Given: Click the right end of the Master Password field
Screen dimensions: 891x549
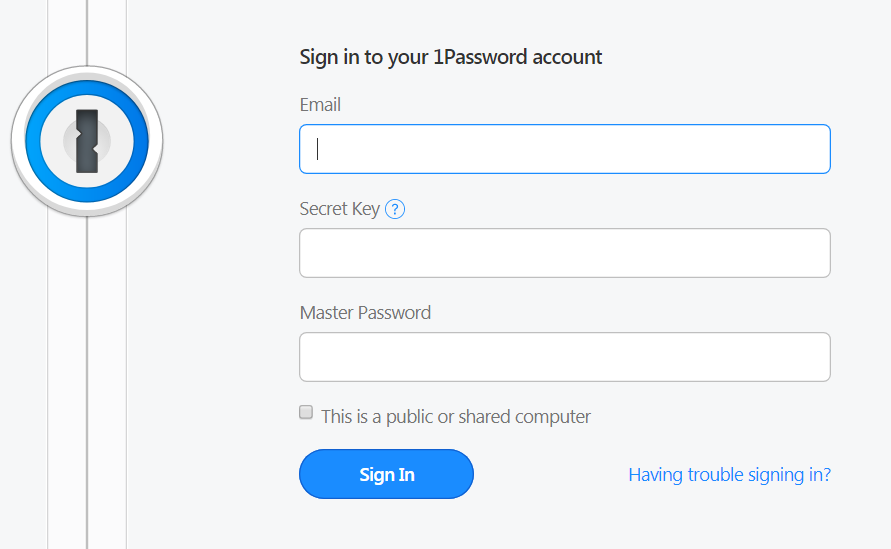Looking at the screenshot, I should click(813, 357).
